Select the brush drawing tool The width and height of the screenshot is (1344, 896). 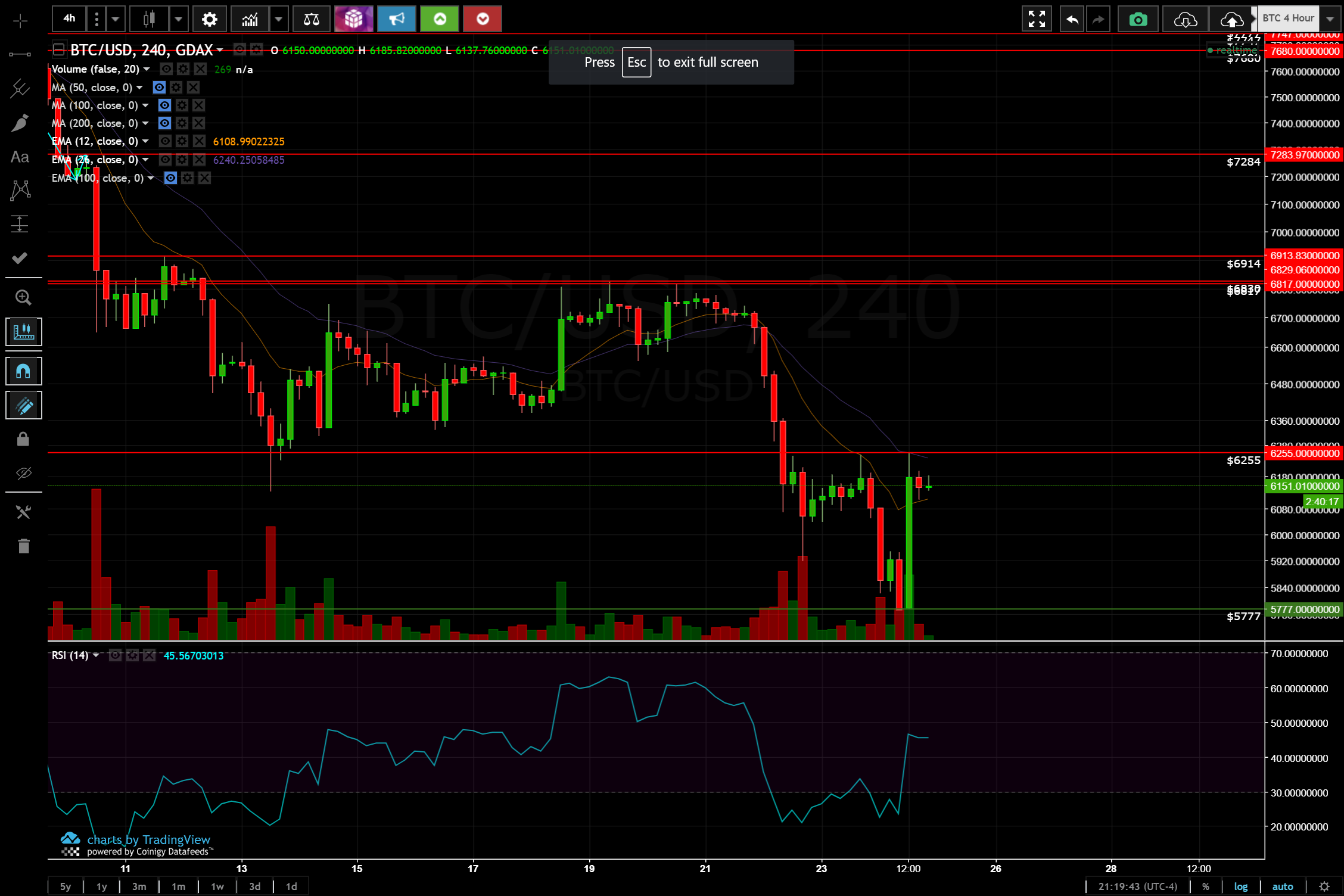(20, 123)
